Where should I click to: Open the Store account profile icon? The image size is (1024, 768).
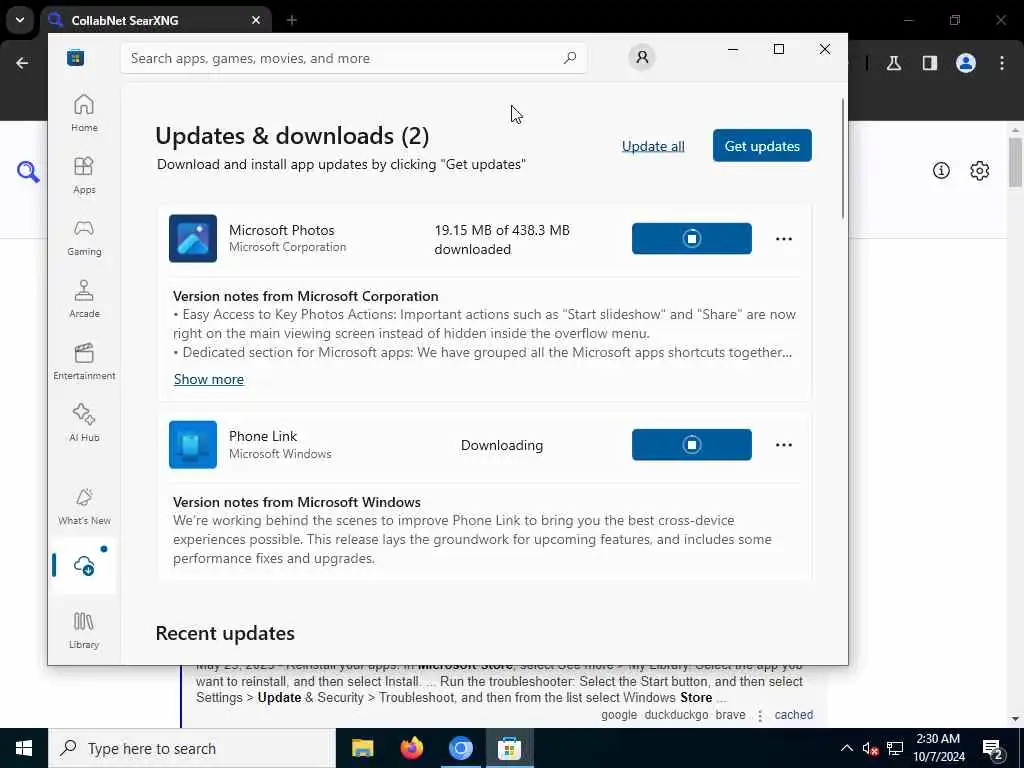pyautogui.click(x=642, y=57)
